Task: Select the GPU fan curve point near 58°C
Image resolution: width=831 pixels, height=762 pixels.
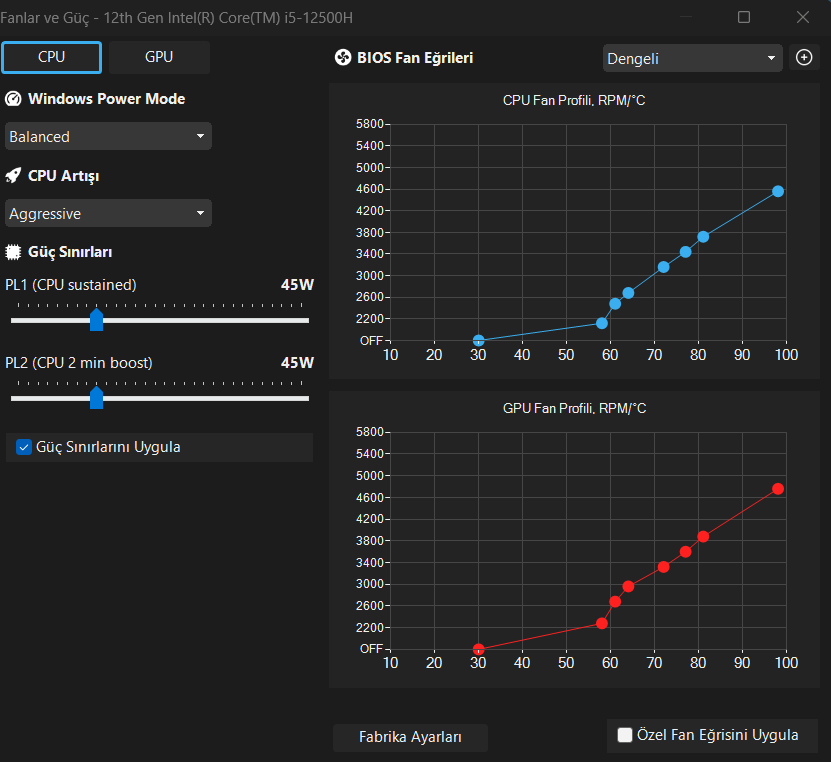Action: tap(602, 623)
